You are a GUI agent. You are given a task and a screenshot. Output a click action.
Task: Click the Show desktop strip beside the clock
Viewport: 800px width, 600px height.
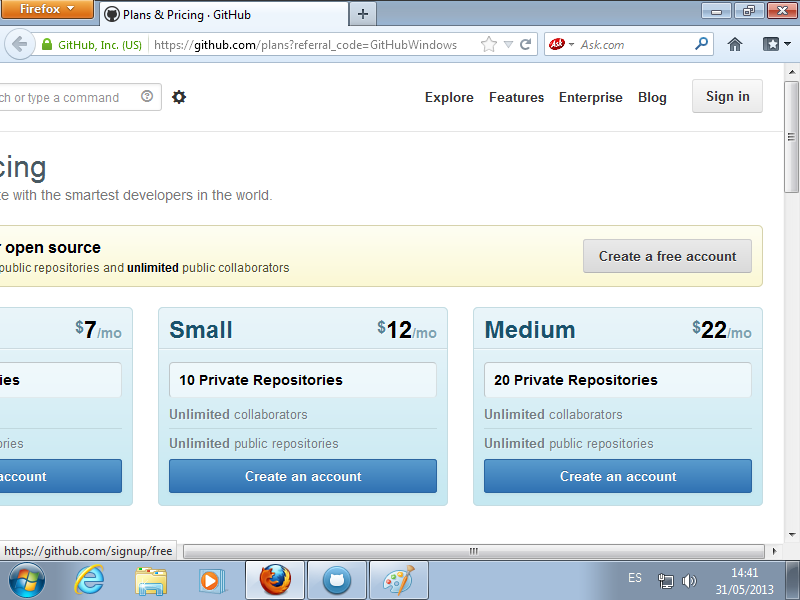tap(793, 580)
